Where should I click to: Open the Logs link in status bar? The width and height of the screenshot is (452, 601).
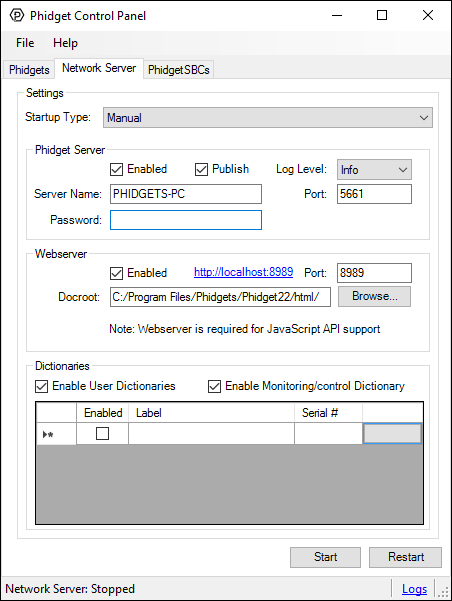[414, 589]
